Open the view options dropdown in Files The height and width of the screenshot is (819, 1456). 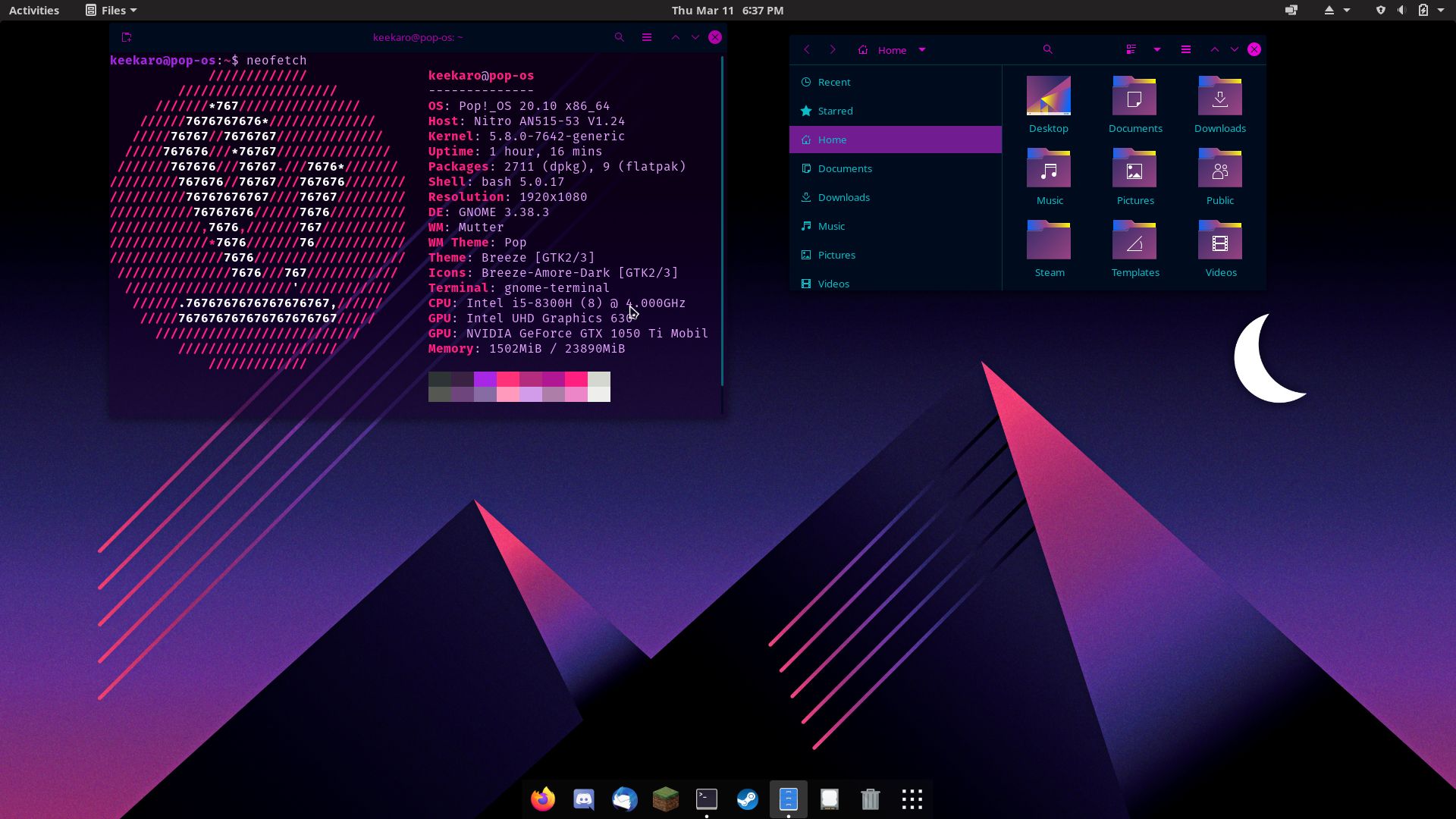(1156, 49)
